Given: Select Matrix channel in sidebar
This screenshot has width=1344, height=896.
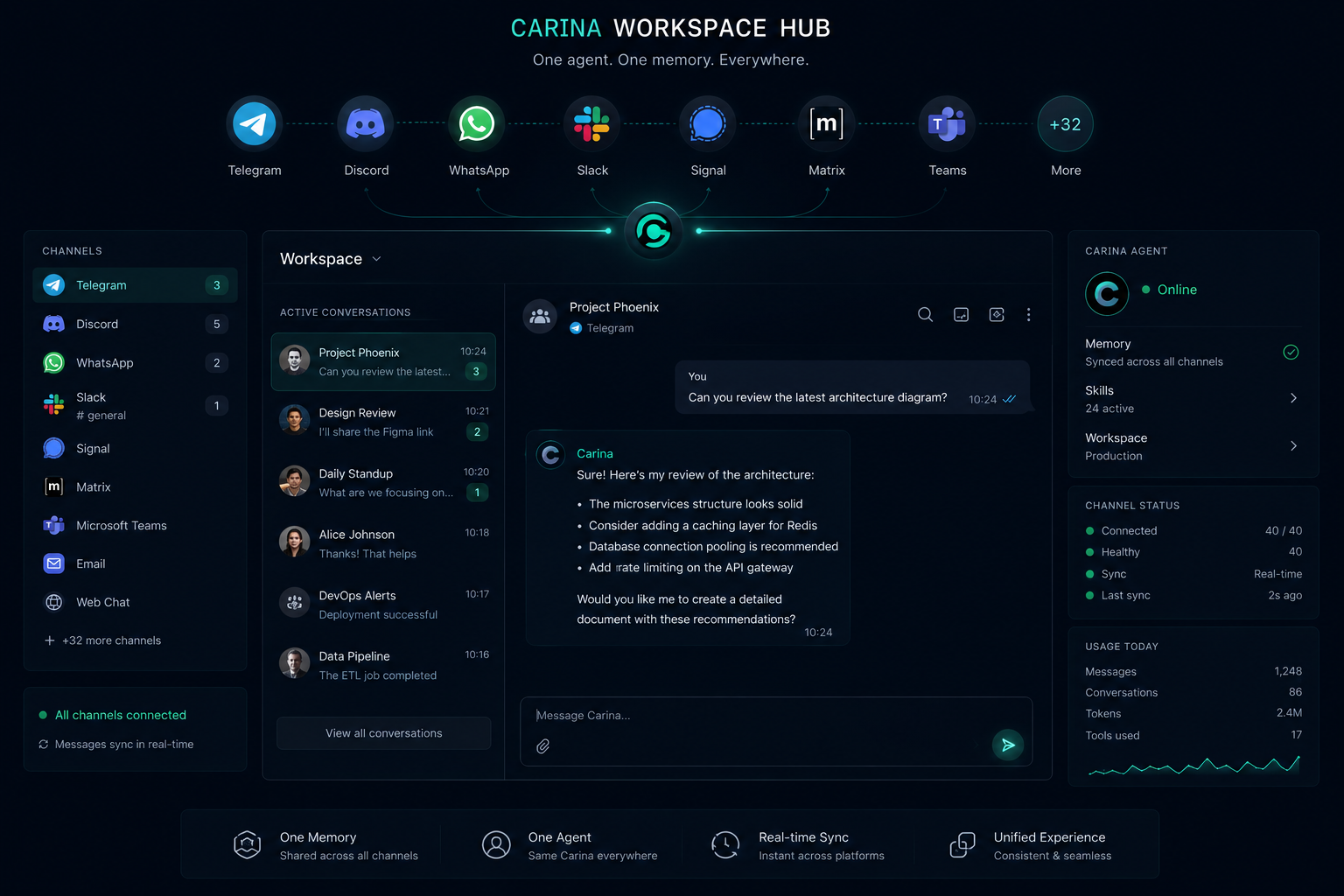Looking at the screenshot, I should pos(135,486).
